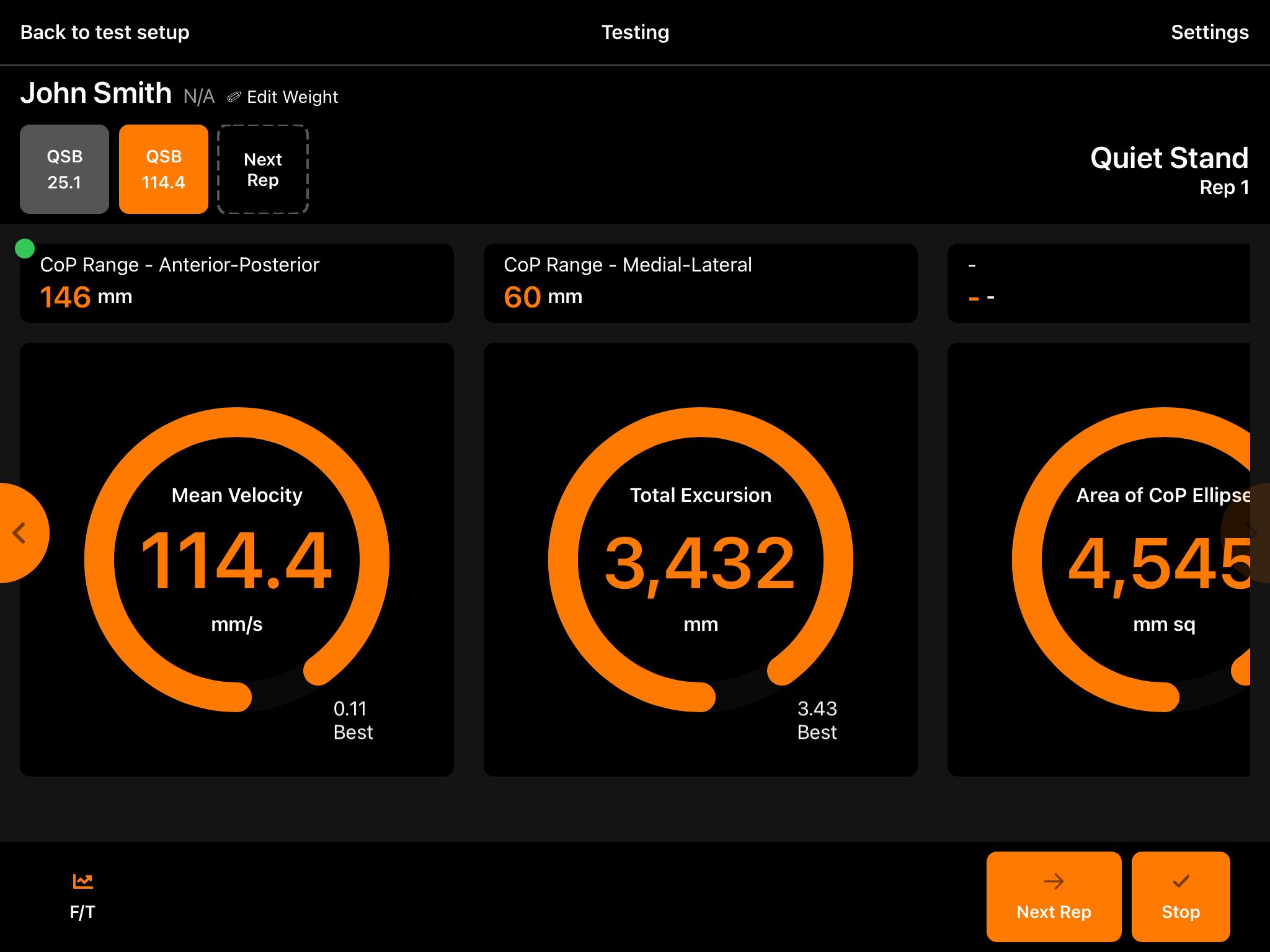Screen dimensions: 1270x952
Task: Open CoP Range Medial-Lateral metric card
Action: point(700,283)
